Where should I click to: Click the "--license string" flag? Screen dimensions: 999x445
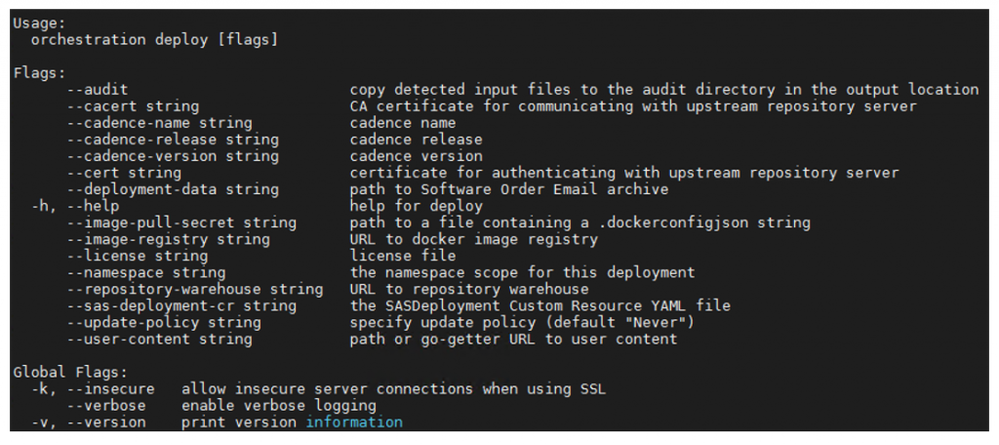[137, 256]
